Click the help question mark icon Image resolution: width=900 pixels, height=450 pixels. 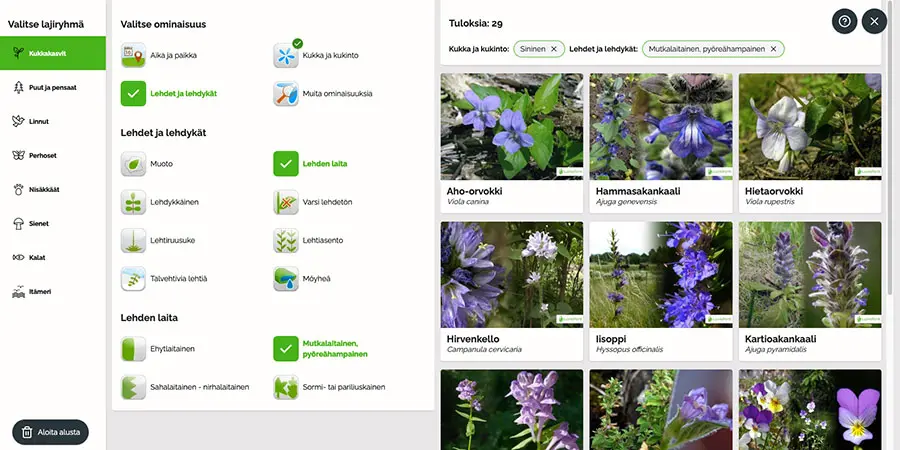tap(844, 21)
